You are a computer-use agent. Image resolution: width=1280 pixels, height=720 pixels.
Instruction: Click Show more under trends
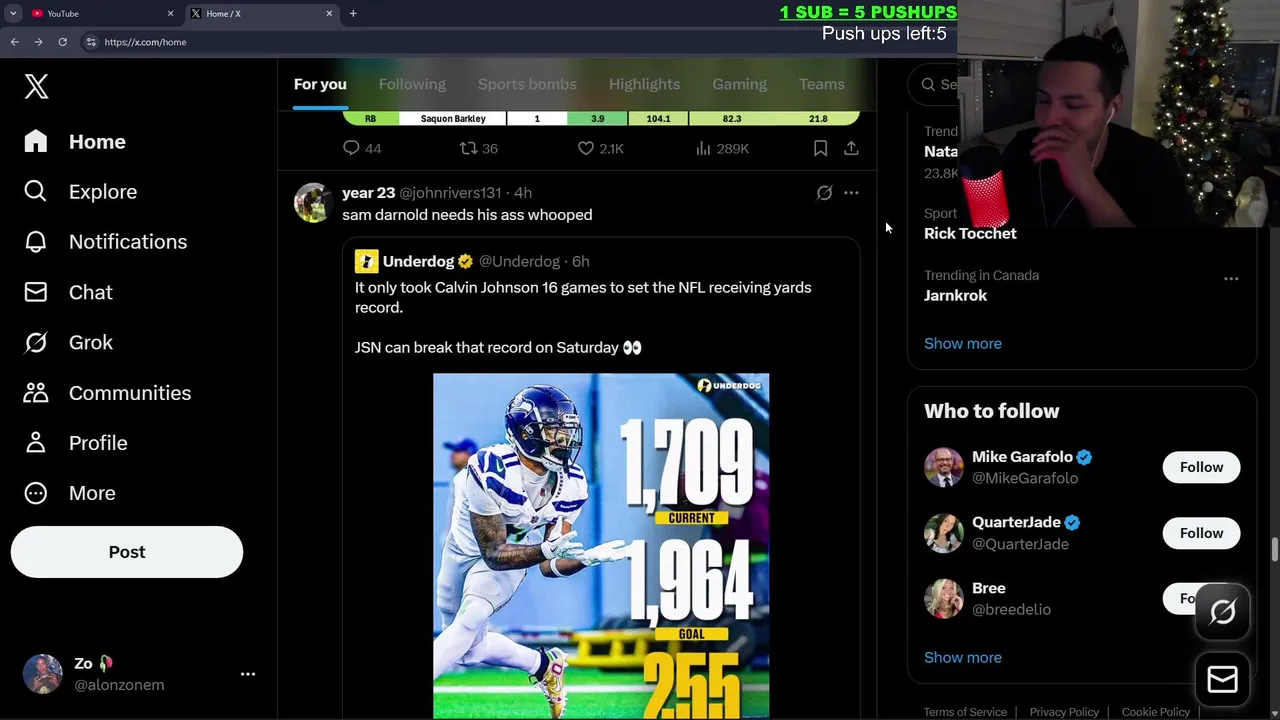pos(962,343)
